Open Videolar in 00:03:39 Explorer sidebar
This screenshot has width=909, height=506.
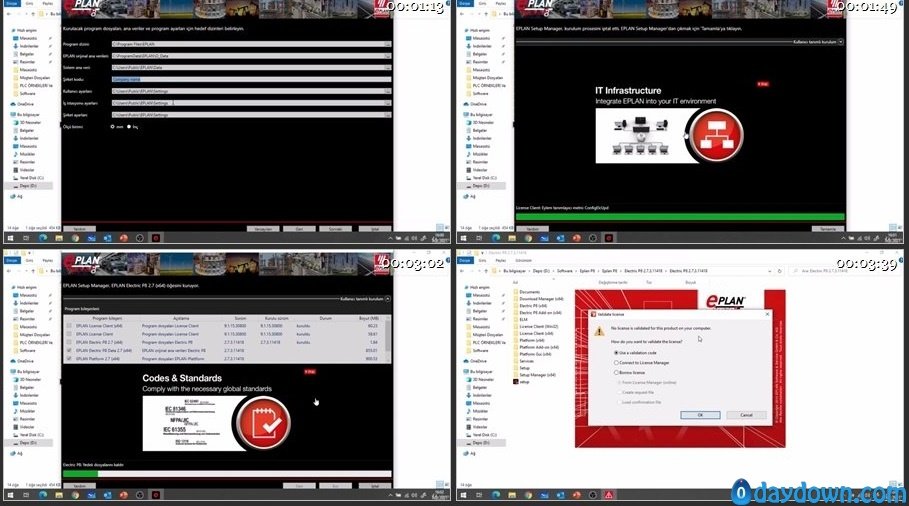(477, 427)
